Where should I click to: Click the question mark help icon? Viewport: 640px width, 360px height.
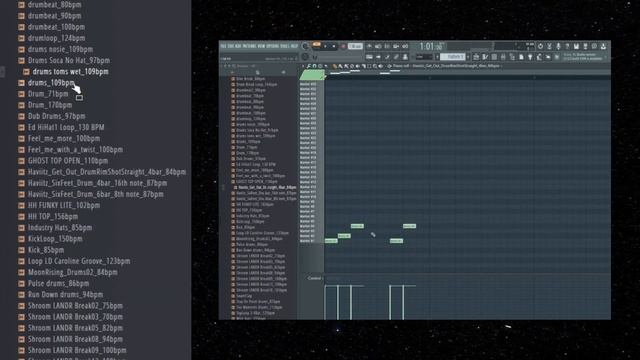click(x=567, y=46)
